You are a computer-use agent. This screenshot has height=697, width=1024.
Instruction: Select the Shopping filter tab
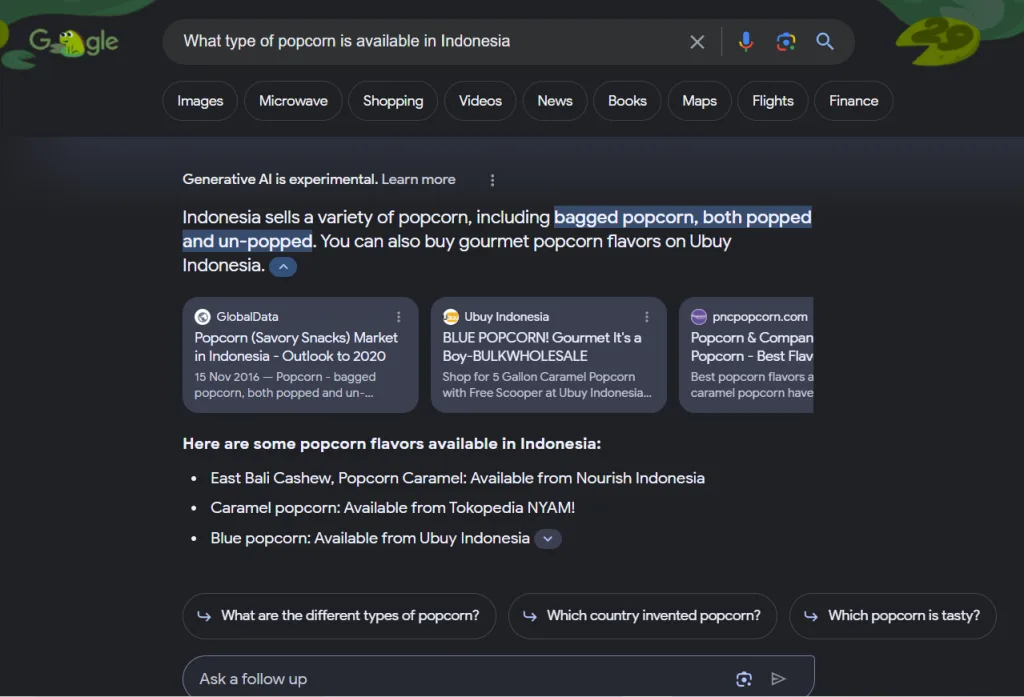(393, 101)
